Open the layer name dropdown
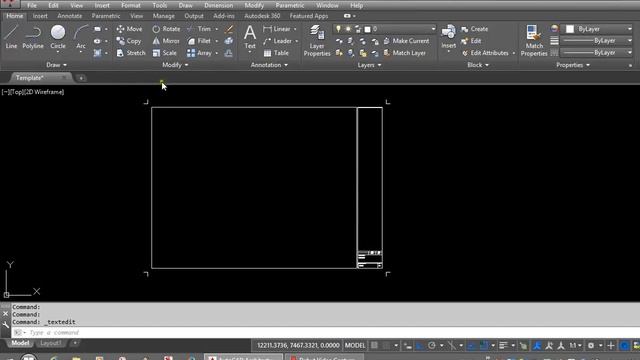Image resolution: width=640 pixels, height=360 pixels. click(x=433, y=29)
